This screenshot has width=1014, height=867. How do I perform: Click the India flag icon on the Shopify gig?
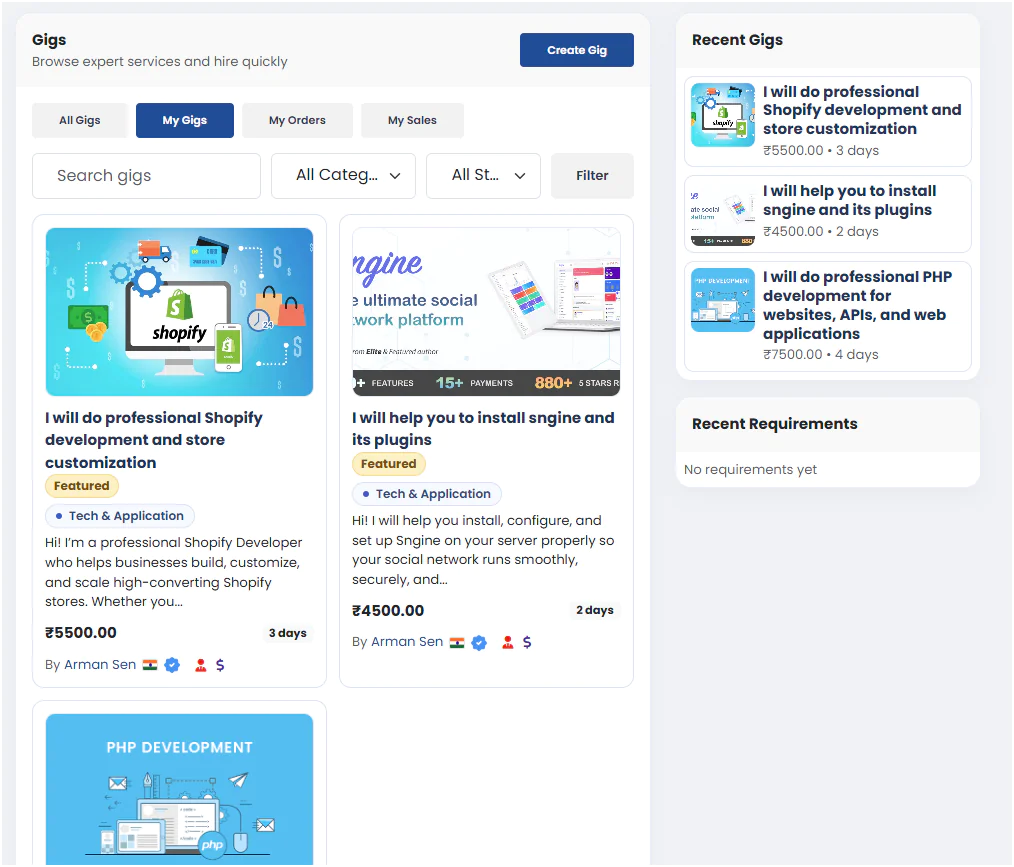coord(150,665)
